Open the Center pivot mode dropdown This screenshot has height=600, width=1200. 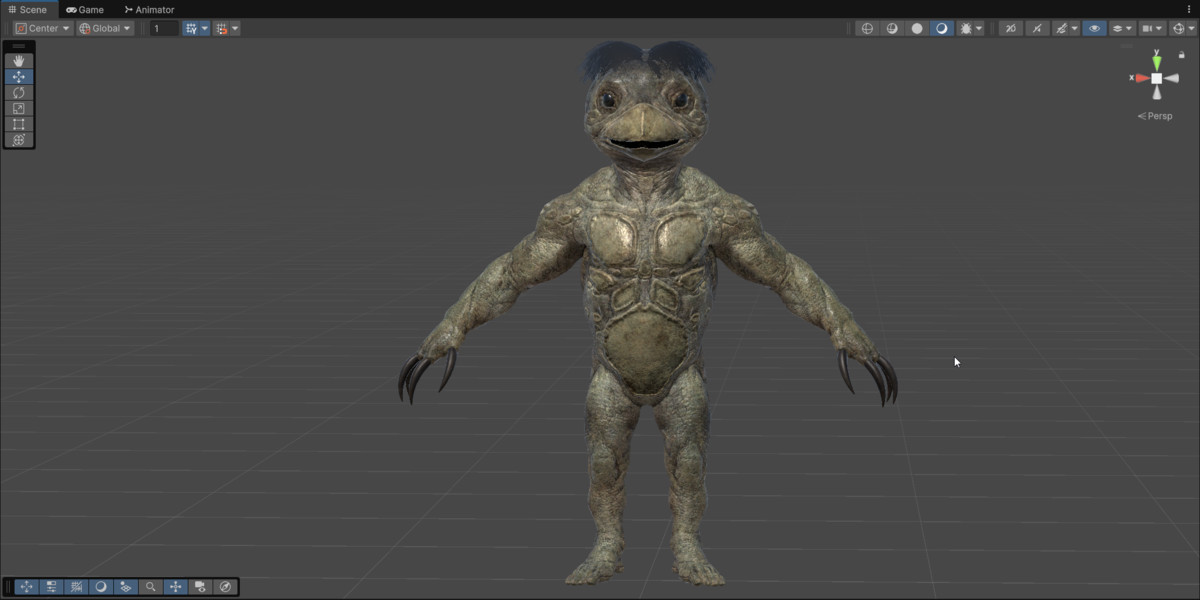(43, 28)
